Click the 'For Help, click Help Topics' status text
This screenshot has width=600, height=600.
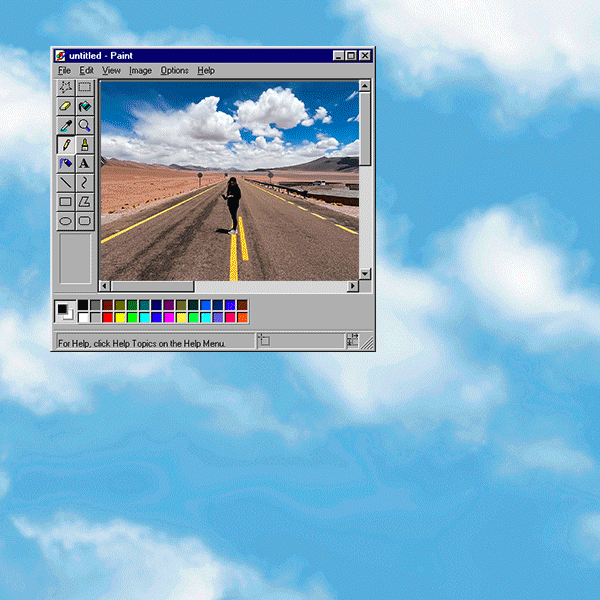141,343
